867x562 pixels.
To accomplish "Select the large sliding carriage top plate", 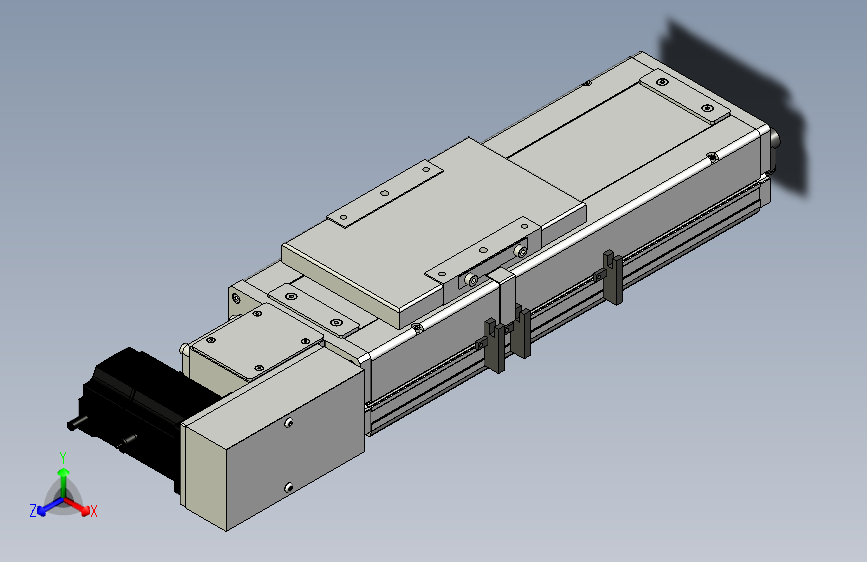I will (x=434, y=232).
